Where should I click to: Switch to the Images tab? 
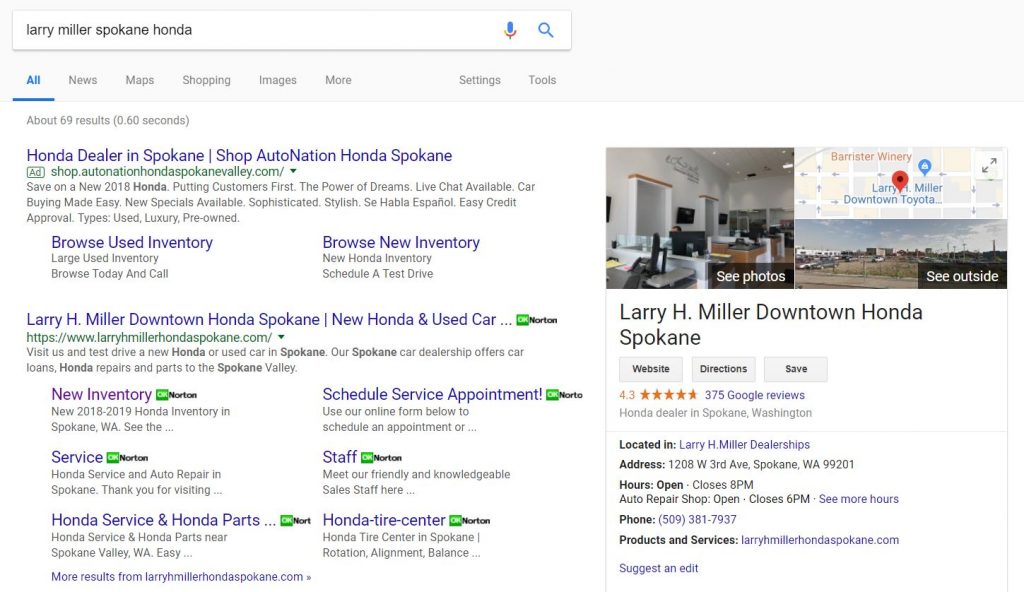point(278,80)
